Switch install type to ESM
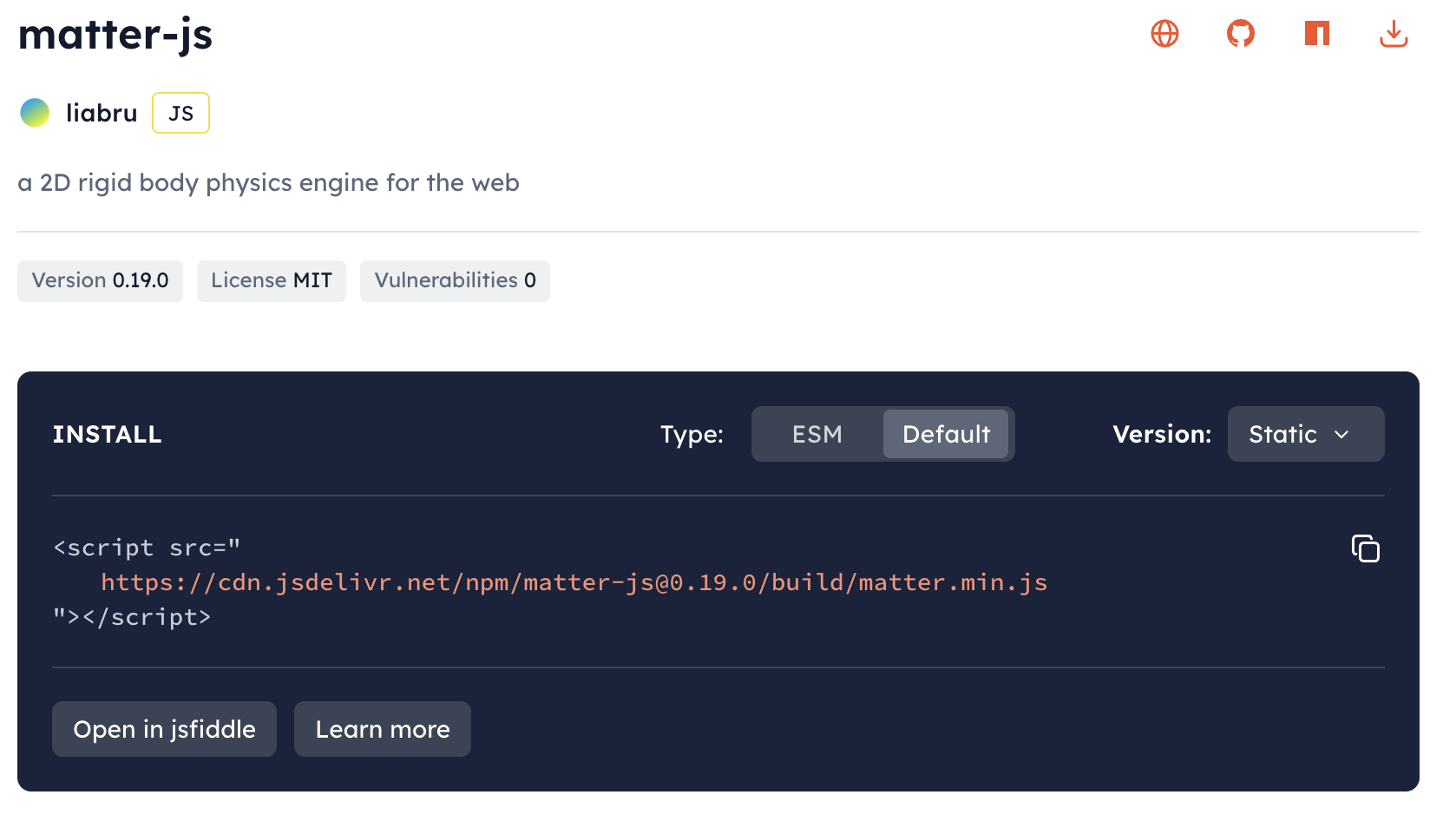The height and width of the screenshot is (821, 1456). click(817, 434)
